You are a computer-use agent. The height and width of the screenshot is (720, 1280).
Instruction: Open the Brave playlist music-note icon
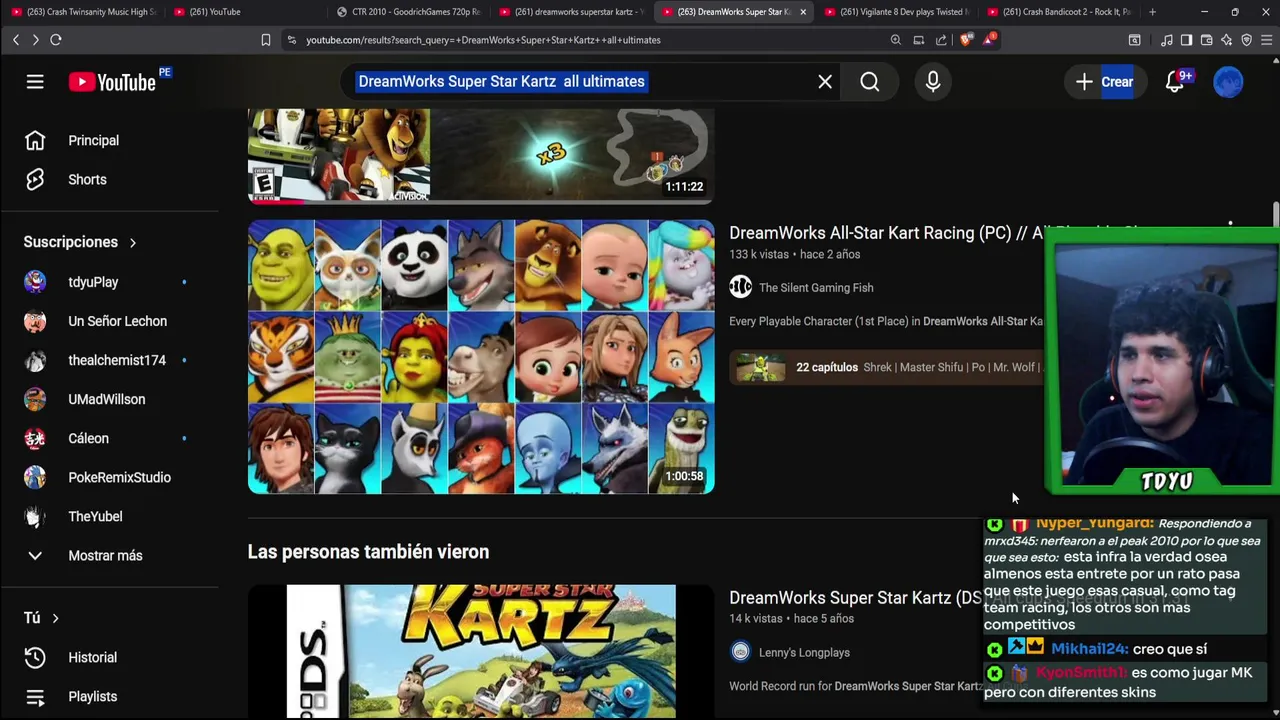pos(1166,40)
